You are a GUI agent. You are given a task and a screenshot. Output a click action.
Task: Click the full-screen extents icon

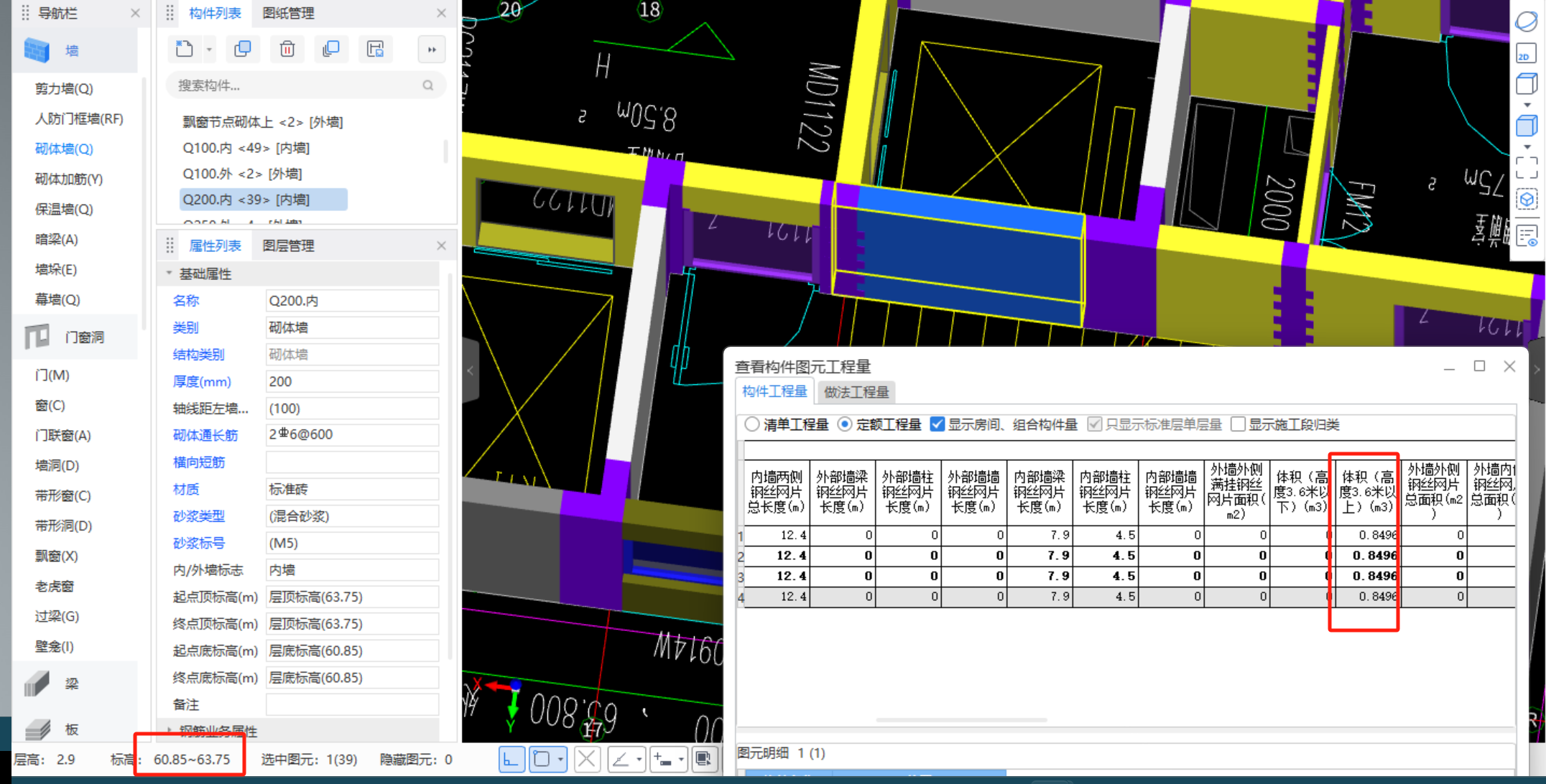click(x=1527, y=167)
